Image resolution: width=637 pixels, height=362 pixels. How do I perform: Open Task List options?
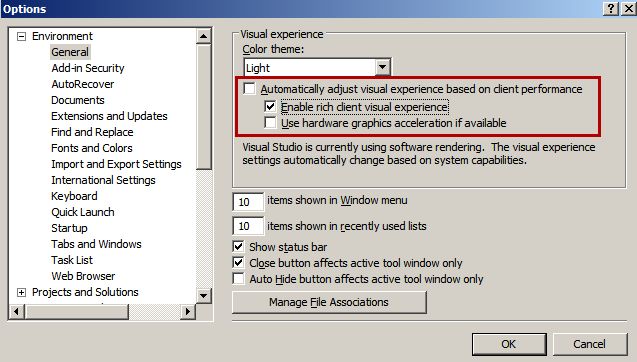tap(72, 260)
